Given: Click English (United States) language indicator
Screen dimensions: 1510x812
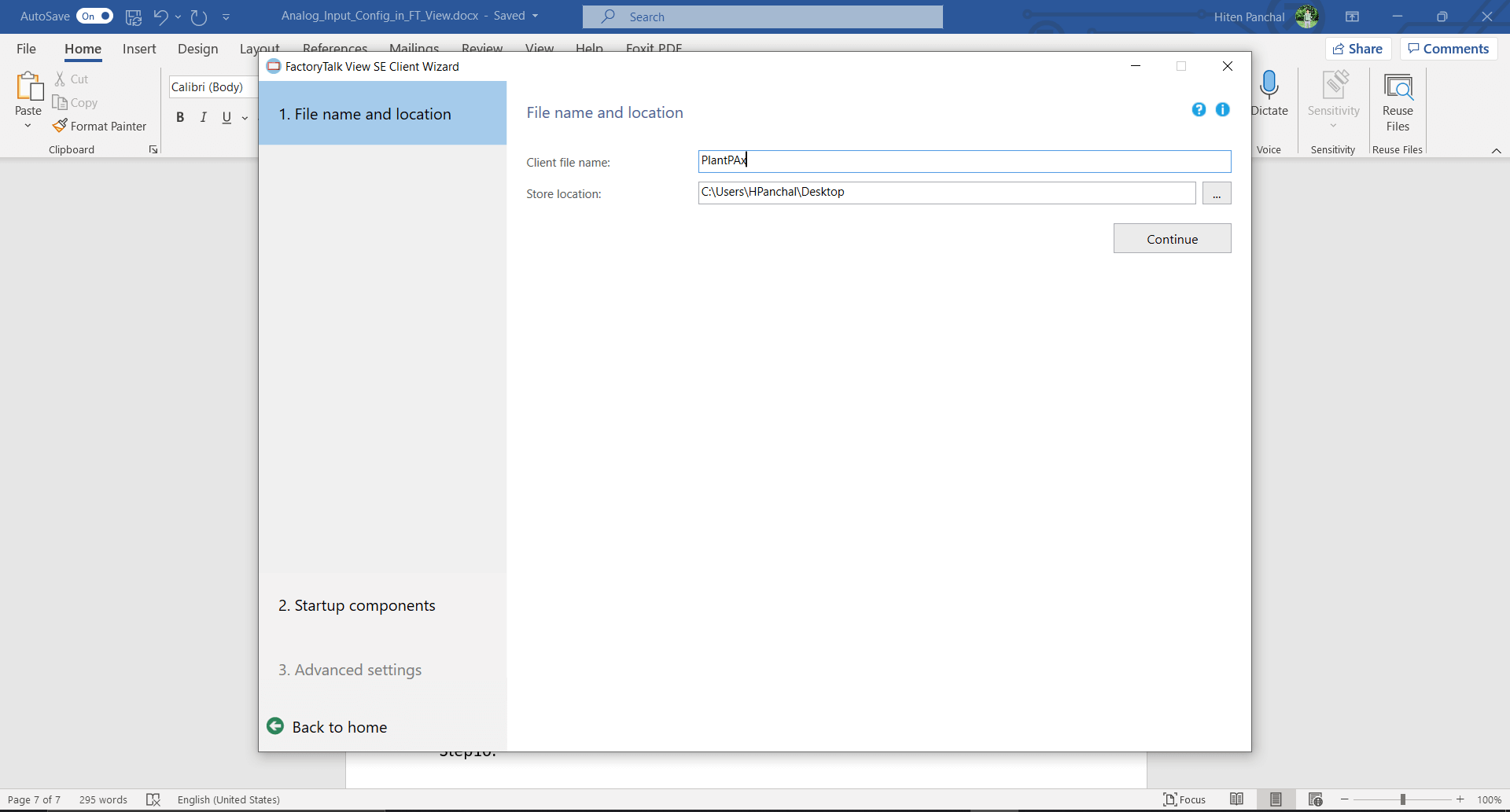Looking at the screenshot, I should (229, 799).
